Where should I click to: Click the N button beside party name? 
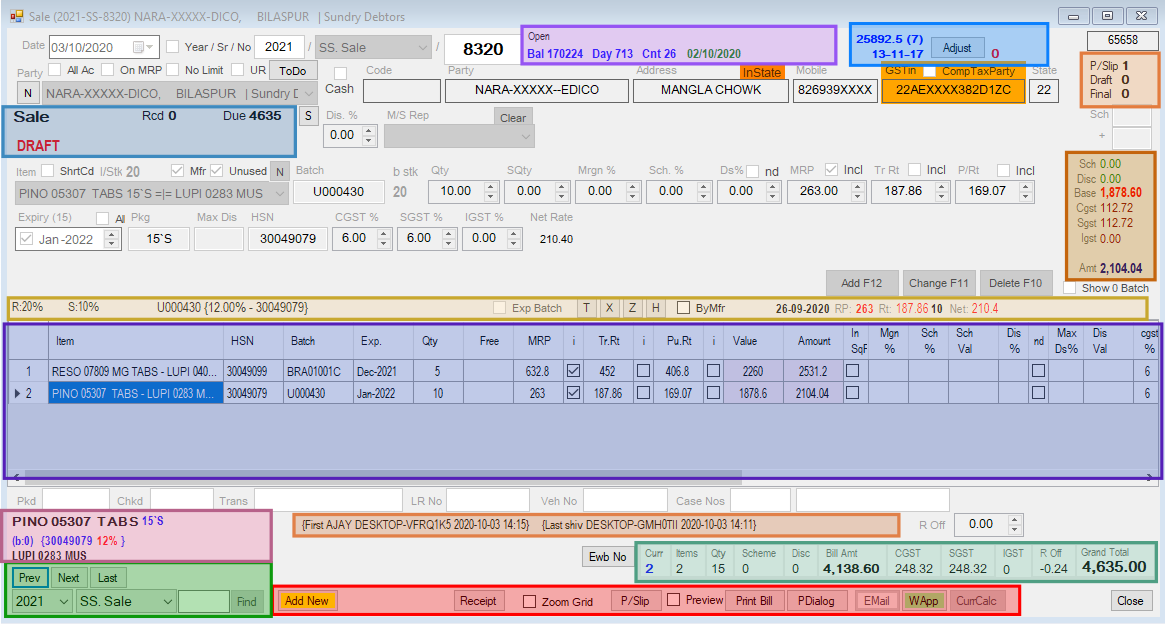(27, 93)
